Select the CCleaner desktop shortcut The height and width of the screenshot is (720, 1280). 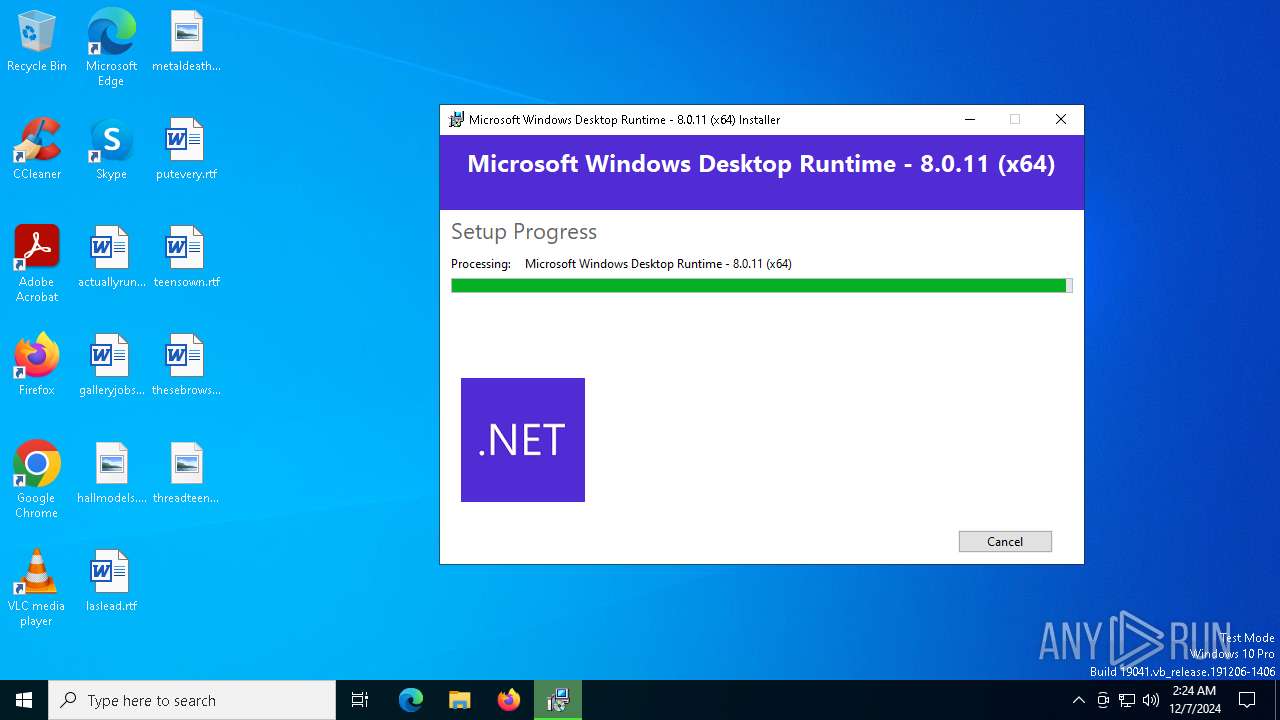[37, 149]
